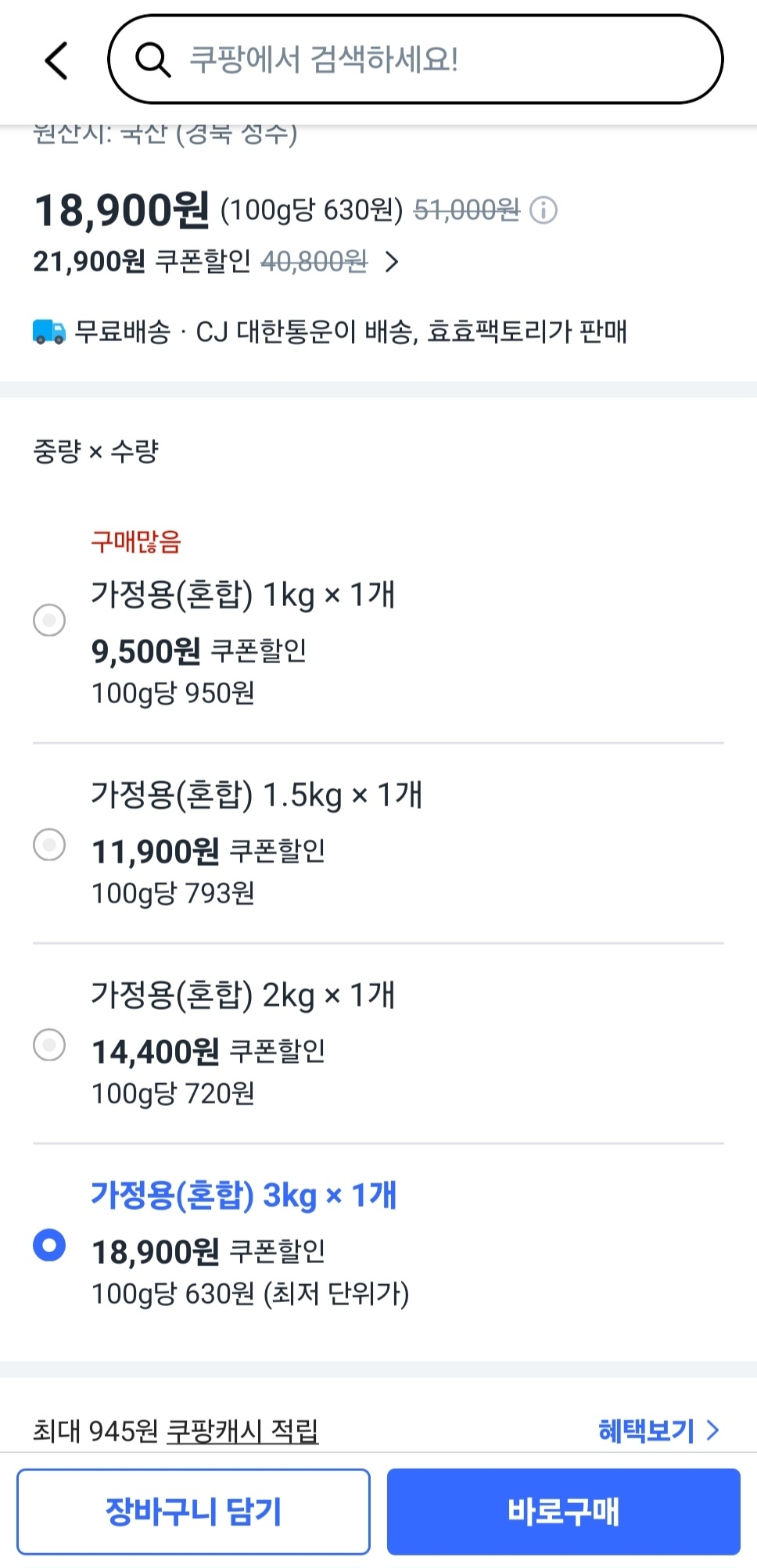The width and height of the screenshot is (757, 1568).
Task: Tap the back arrow icon
Action: coord(56,60)
